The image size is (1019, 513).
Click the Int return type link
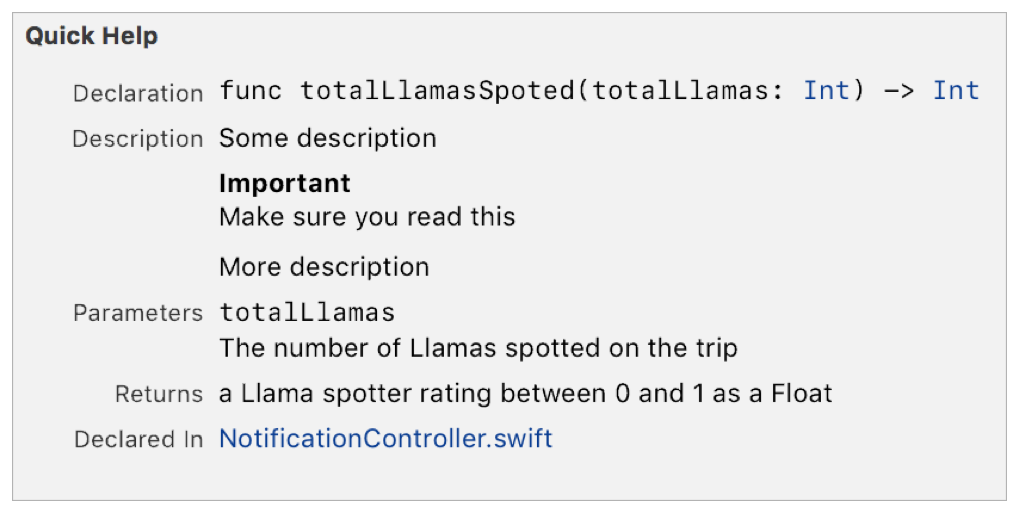click(x=955, y=91)
